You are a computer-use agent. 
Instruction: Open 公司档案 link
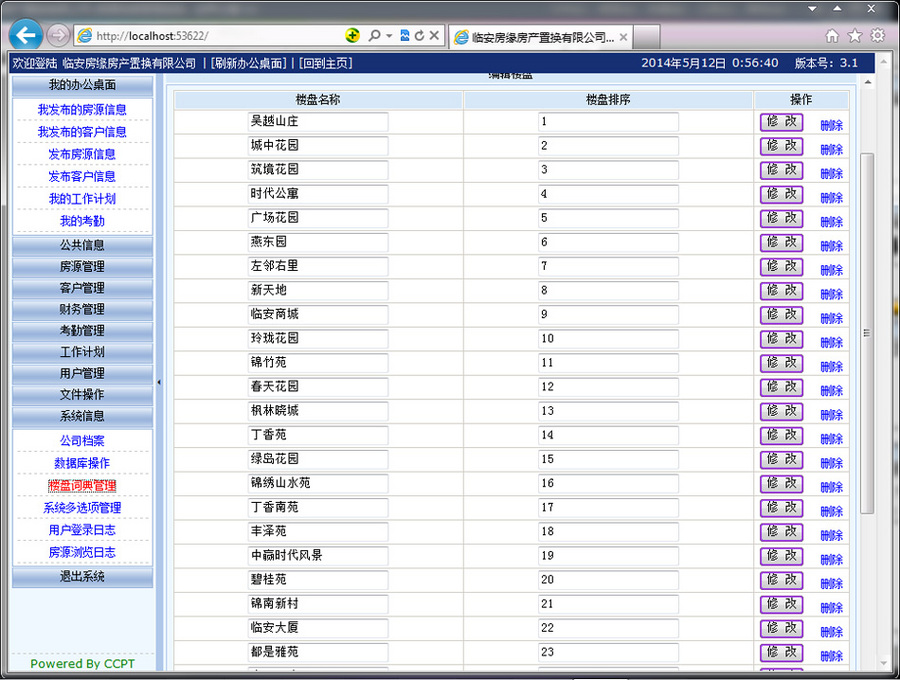[82, 441]
